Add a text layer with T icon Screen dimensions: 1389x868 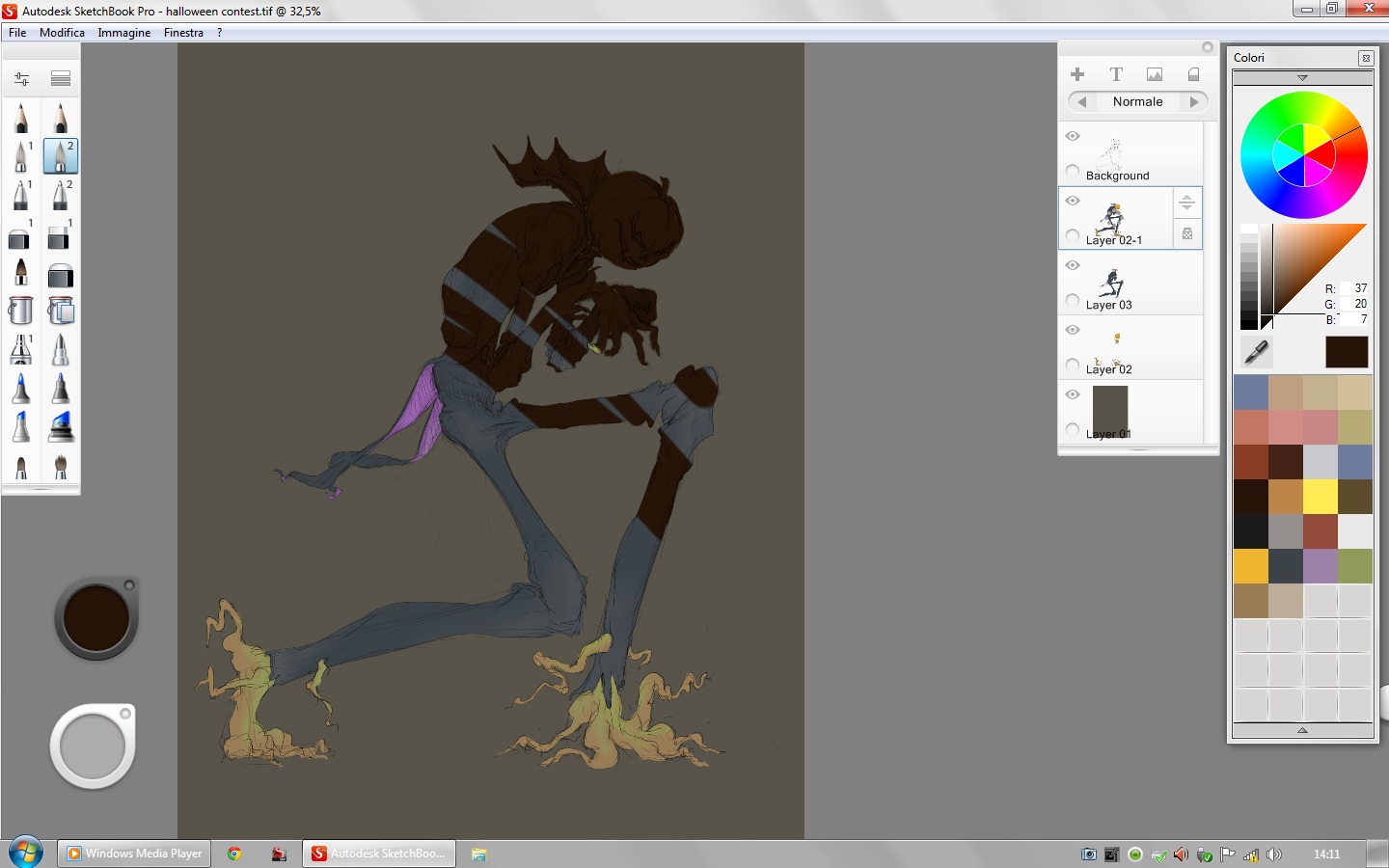1116,74
